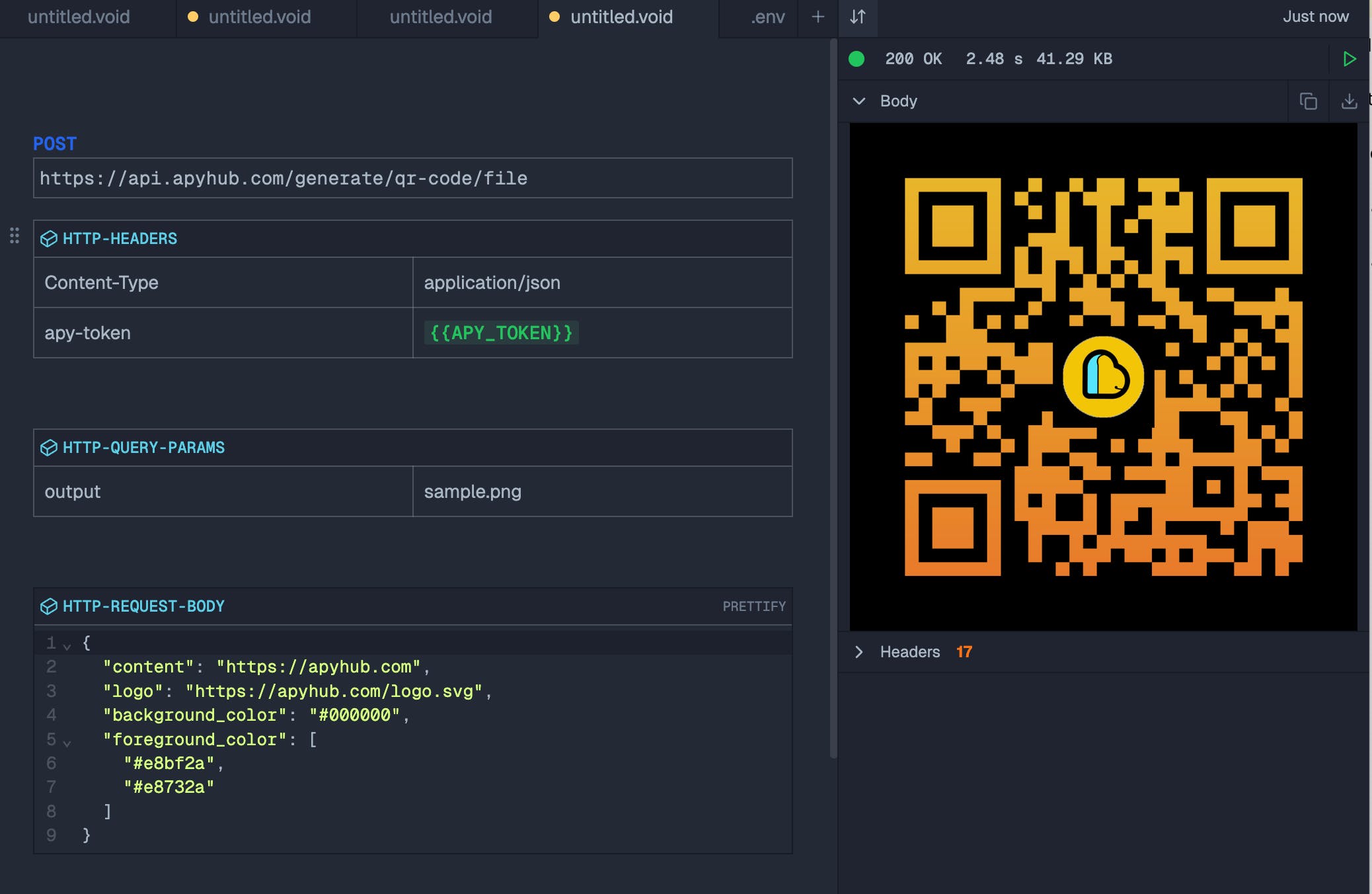1372x894 pixels.
Task: Fold the foreground_color array at line 5
Action: click(x=67, y=743)
